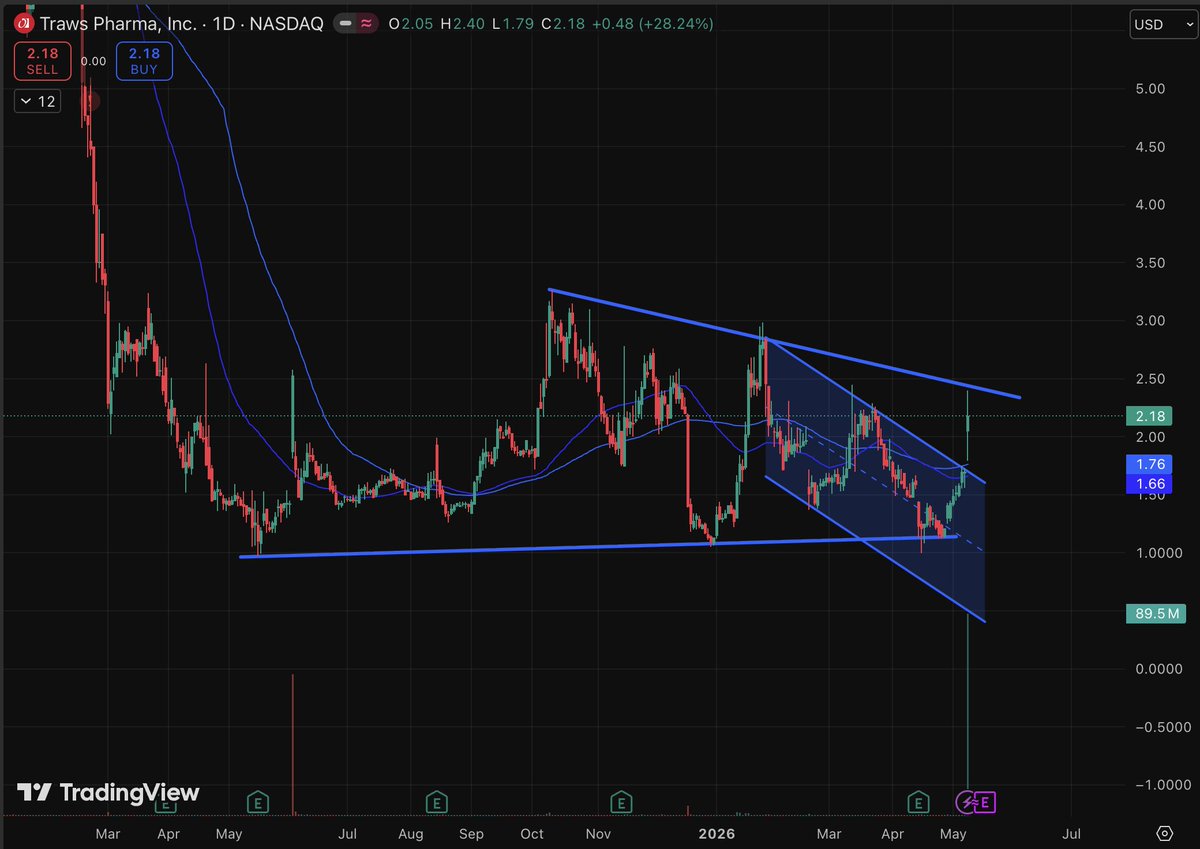Click the 2.18 BUY button
The image size is (1200, 849).
pos(144,61)
